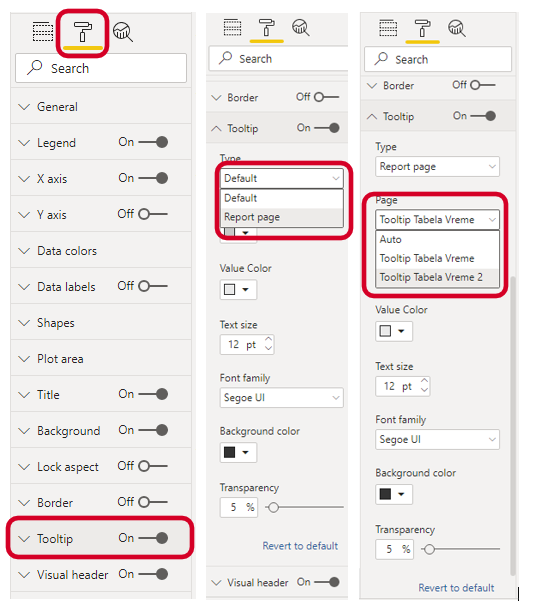The width and height of the screenshot is (537, 610).
Task: Open the Type Report page dropdown
Action: pyautogui.click(x=437, y=167)
